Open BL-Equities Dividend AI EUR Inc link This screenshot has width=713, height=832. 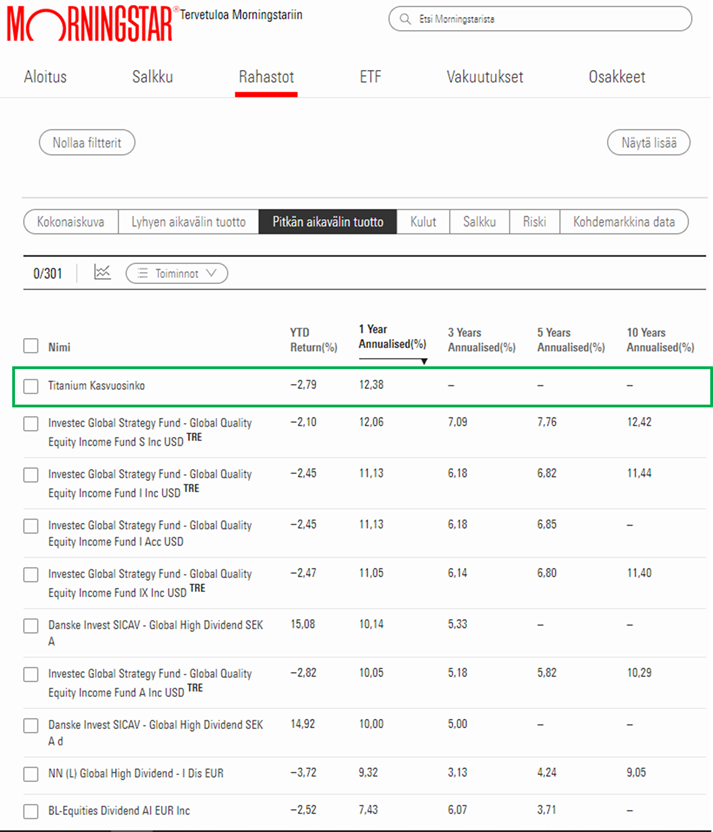(x=119, y=810)
